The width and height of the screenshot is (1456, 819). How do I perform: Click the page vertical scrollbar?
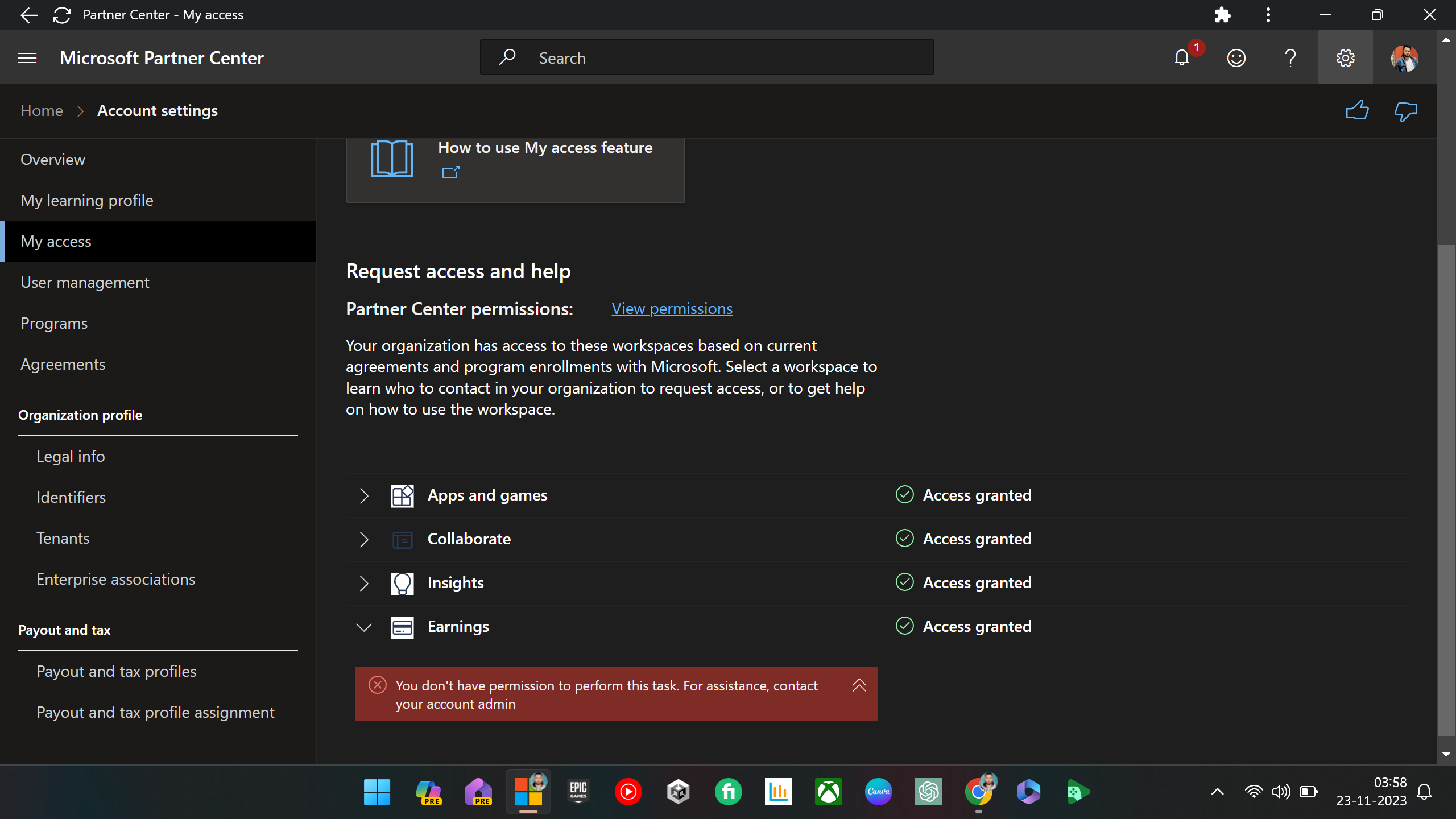click(x=1446, y=489)
